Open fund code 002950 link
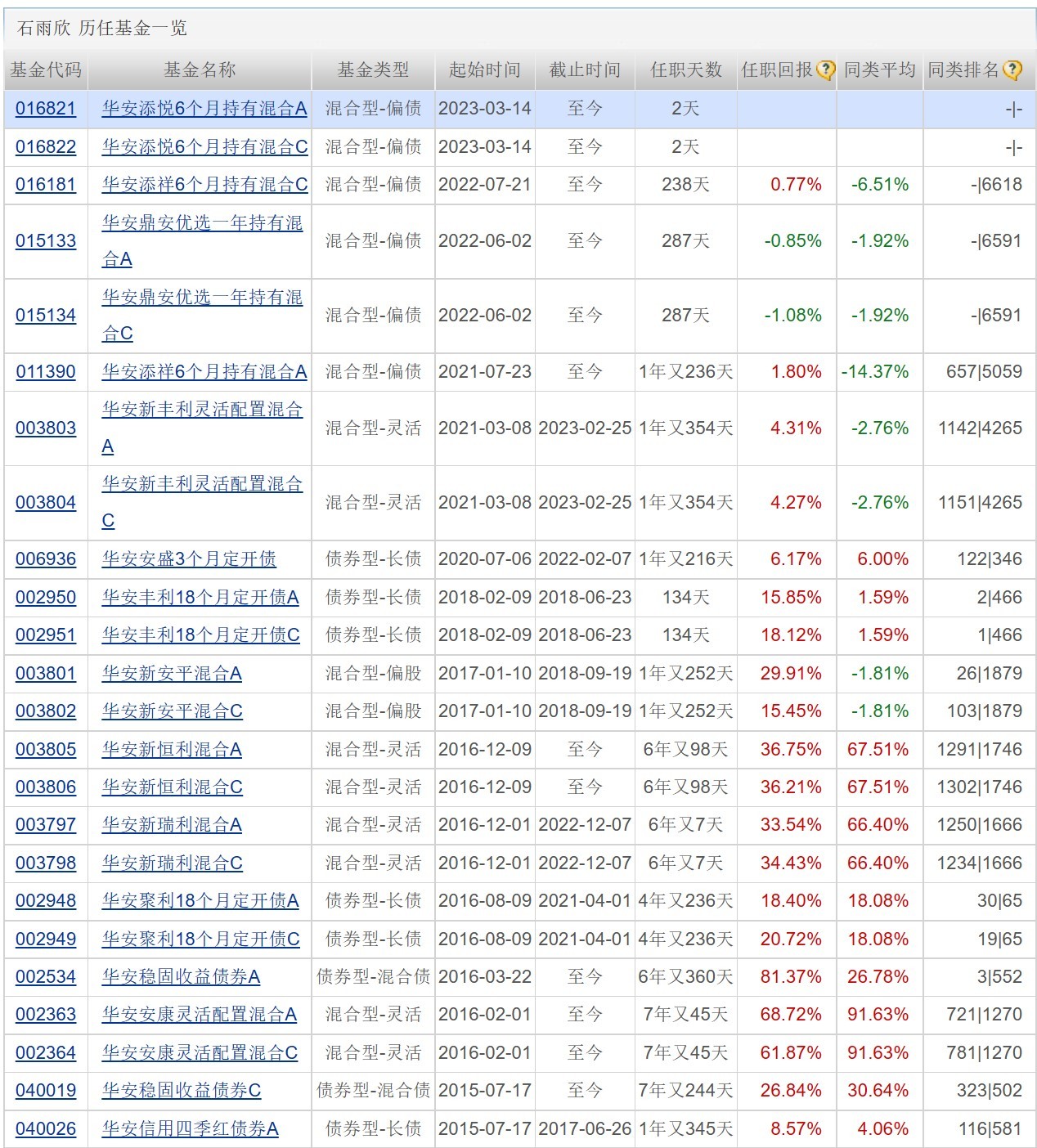 click(46, 598)
